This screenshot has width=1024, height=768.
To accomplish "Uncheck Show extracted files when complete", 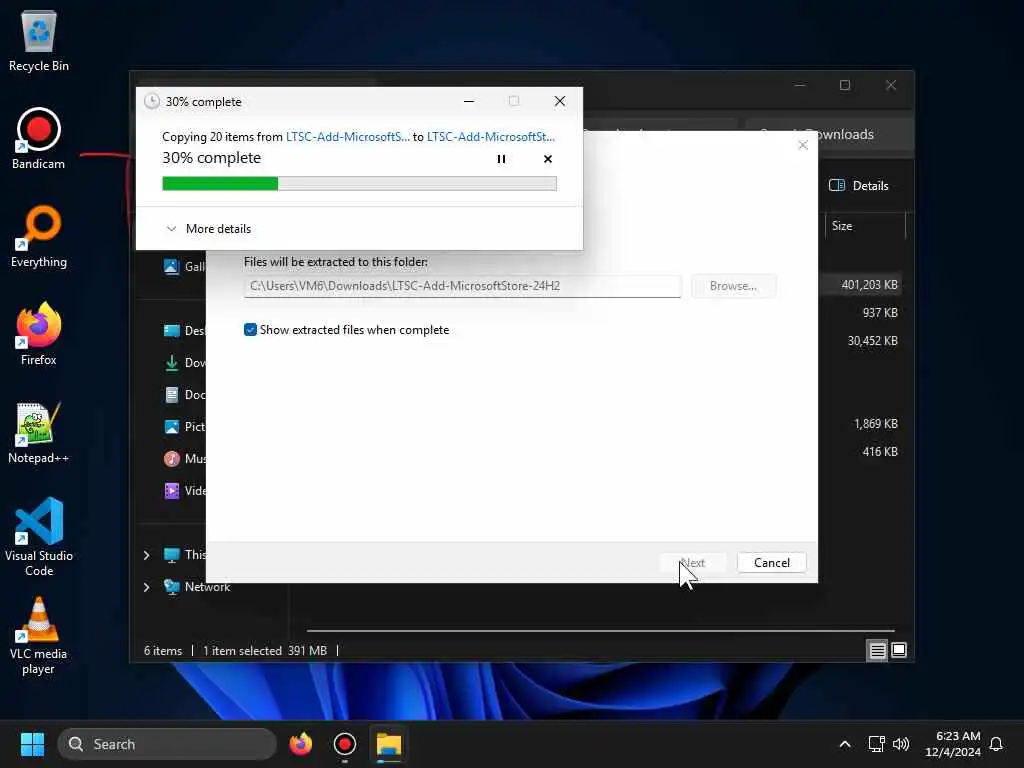I will (250, 330).
